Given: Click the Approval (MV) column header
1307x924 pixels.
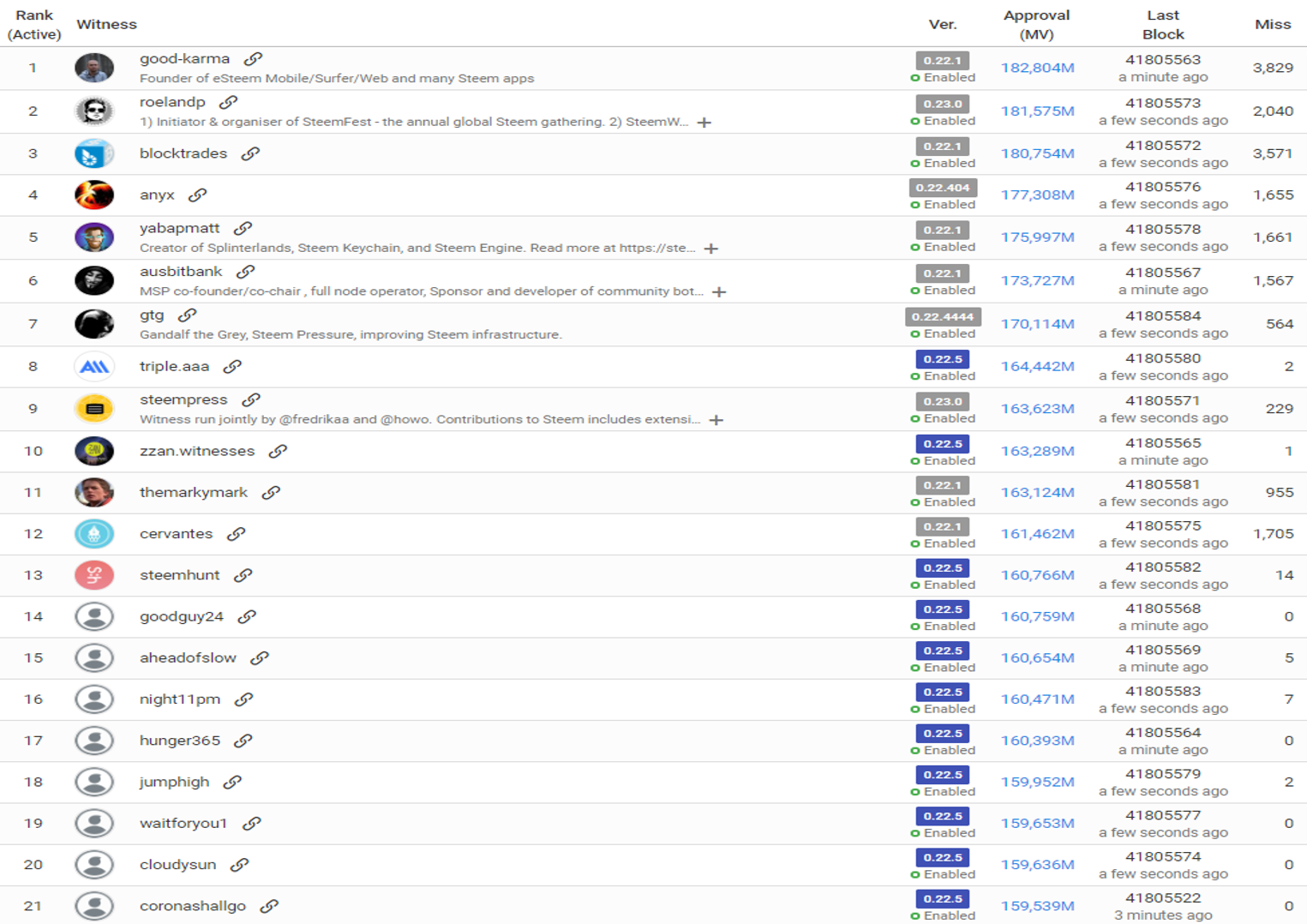Looking at the screenshot, I should coord(1037,25).
